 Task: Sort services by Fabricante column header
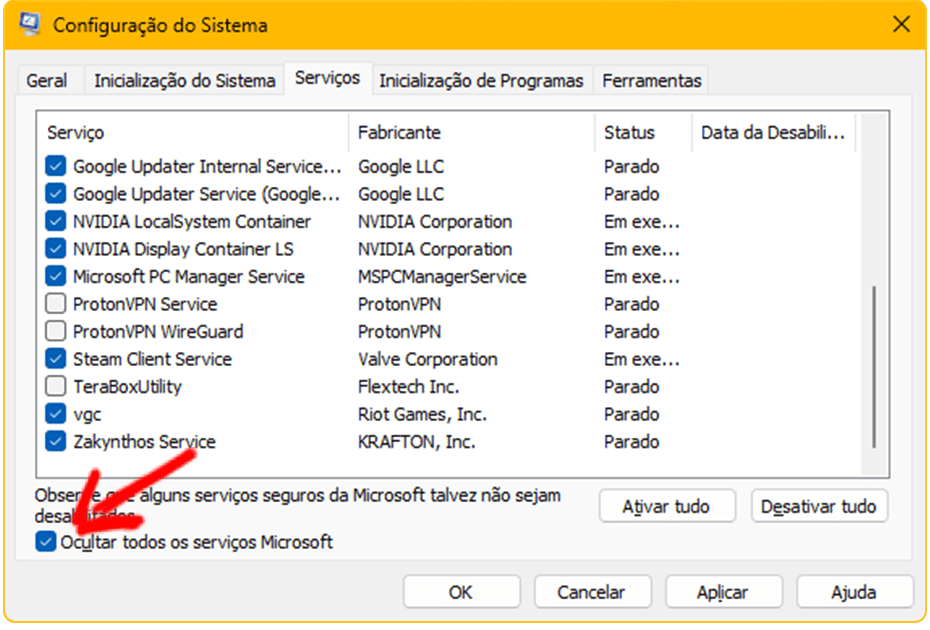click(399, 132)
